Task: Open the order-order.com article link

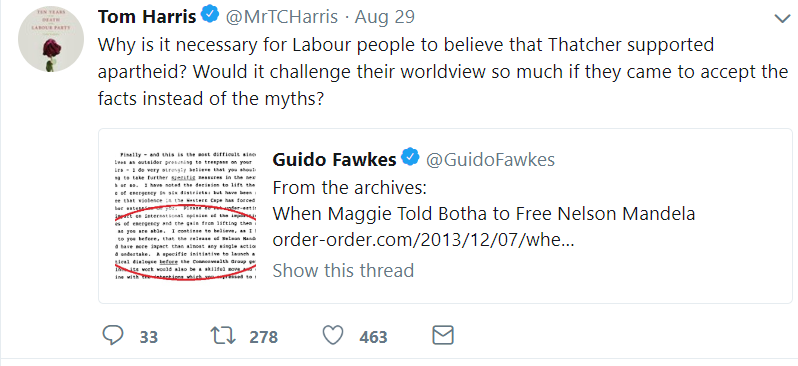Action: click(x=423, y=239)
